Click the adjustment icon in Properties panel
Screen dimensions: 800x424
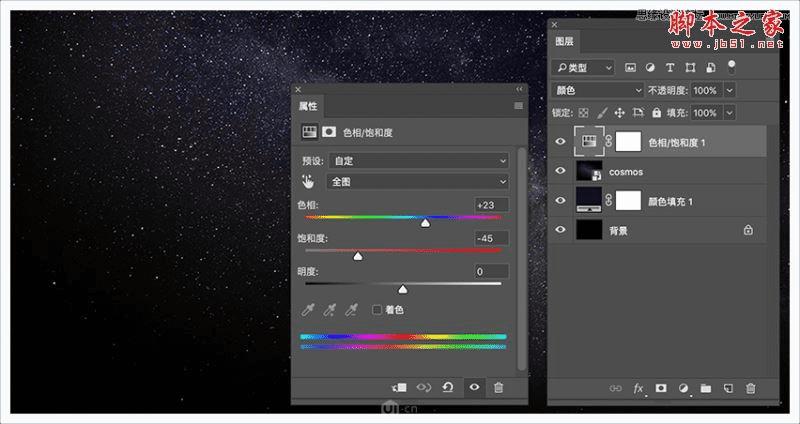[309, 132]
